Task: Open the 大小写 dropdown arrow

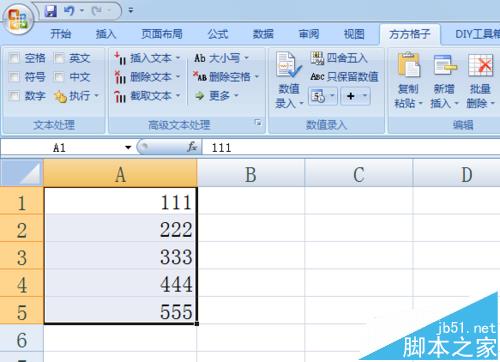Action: (x=246, y=58)
